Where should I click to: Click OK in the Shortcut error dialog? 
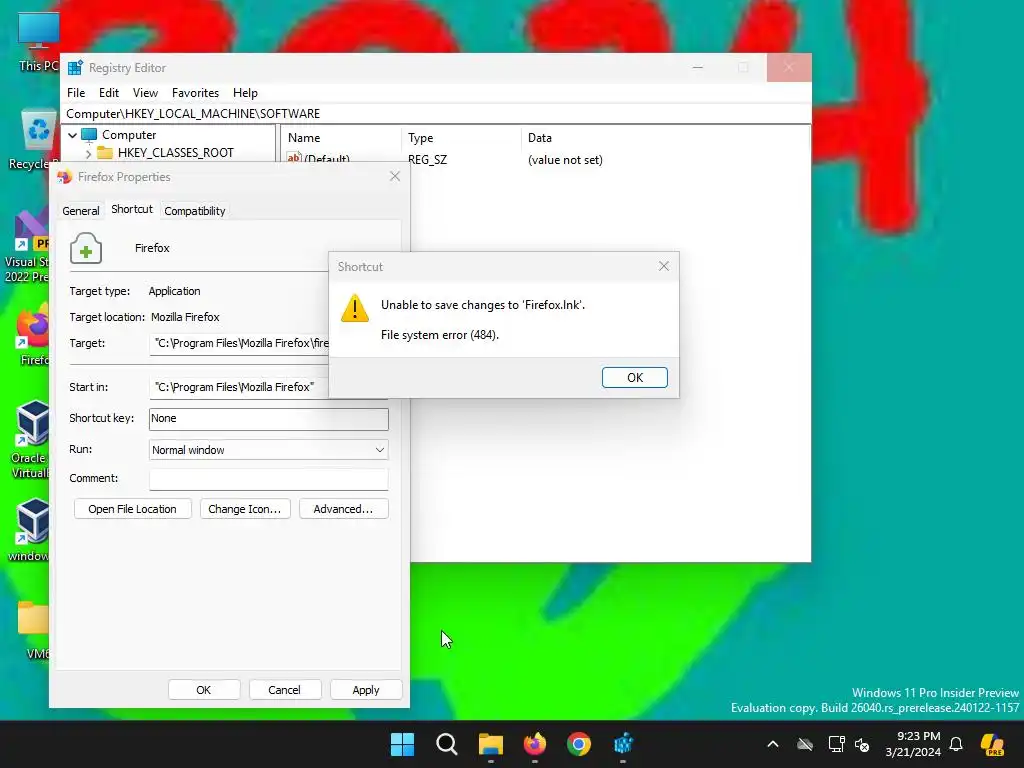coord(634,377)
